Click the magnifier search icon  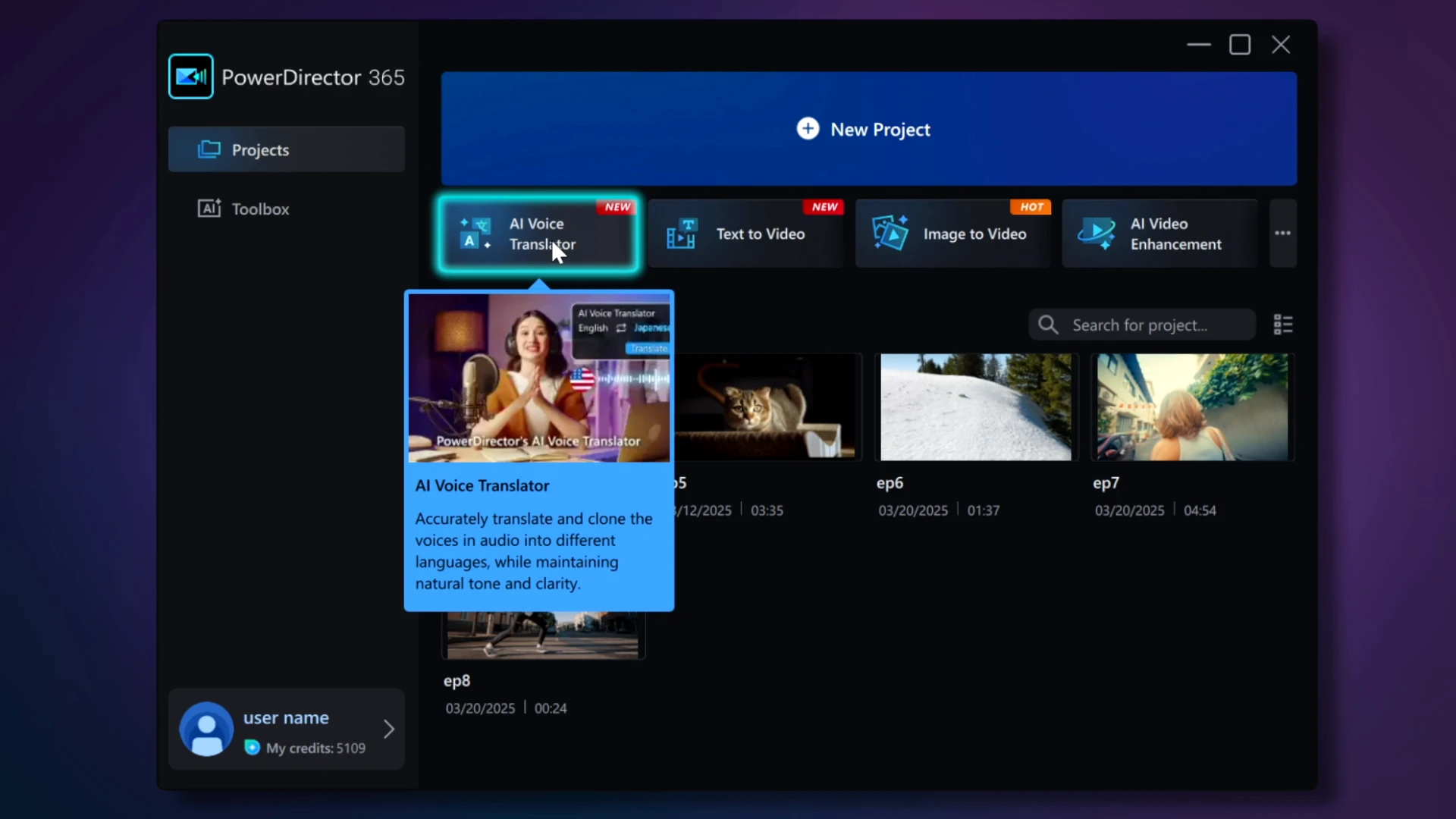[1048, 325]
